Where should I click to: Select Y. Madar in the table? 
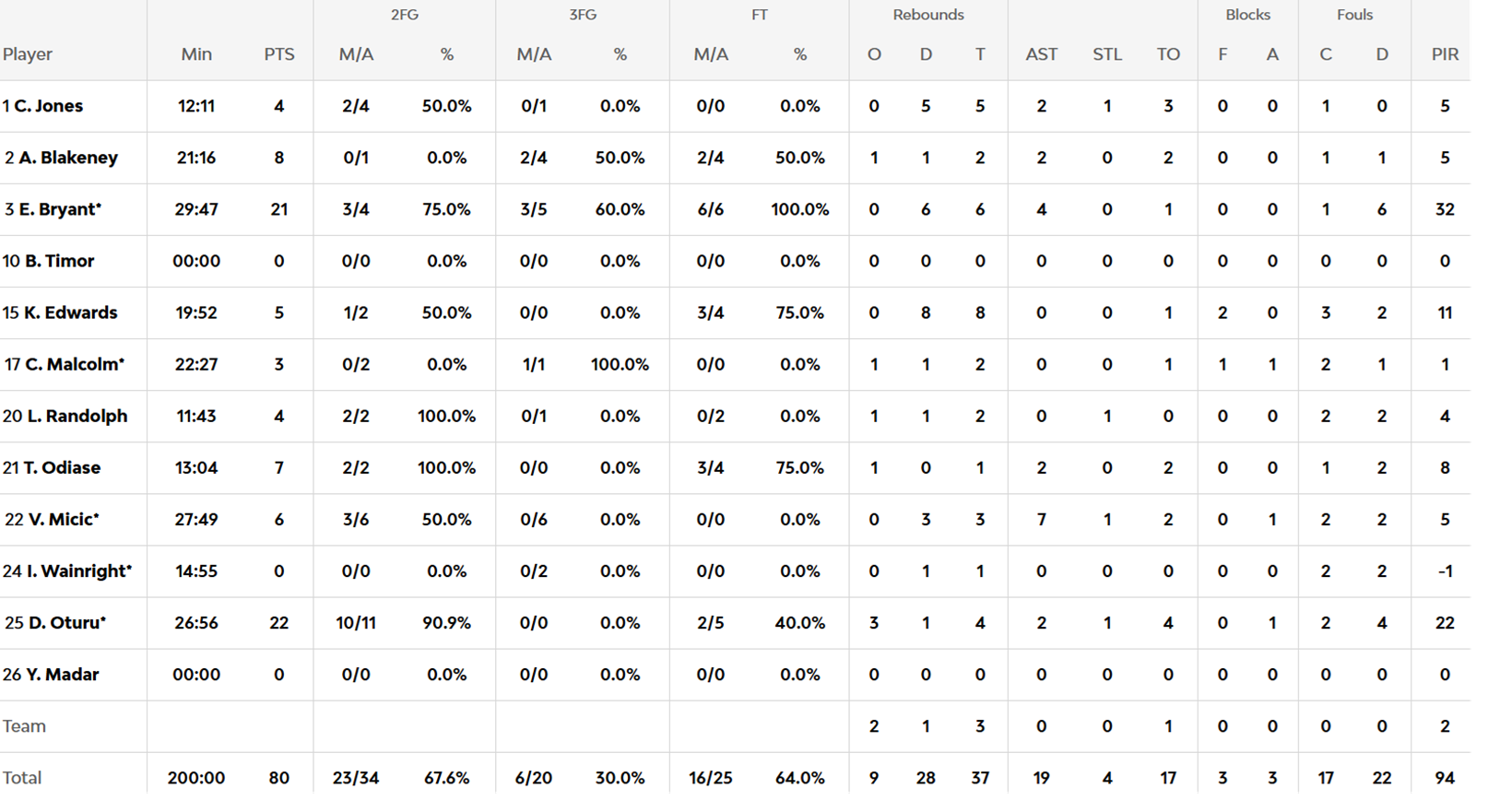point(62,674)
